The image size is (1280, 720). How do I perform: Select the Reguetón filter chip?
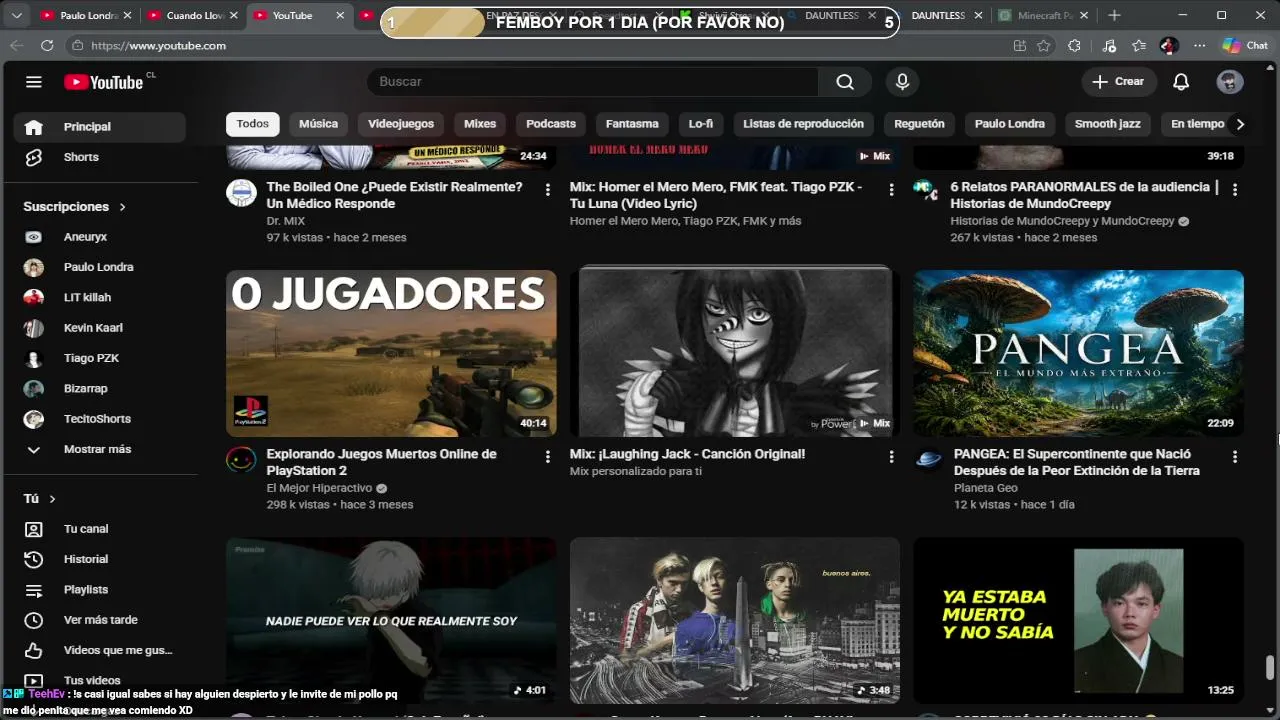919,124
